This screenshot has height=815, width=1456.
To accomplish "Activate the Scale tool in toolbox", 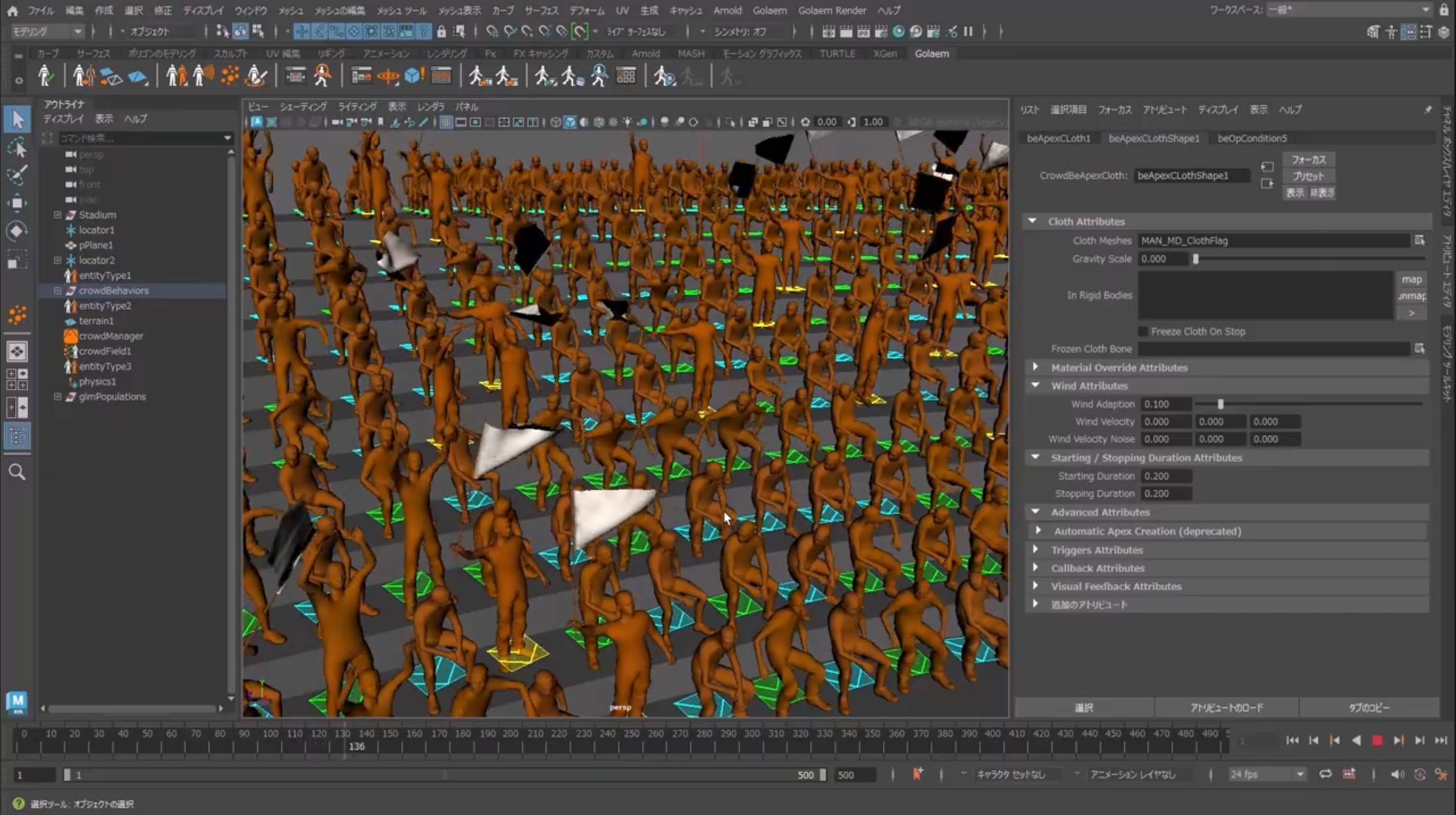I will 17,261.
